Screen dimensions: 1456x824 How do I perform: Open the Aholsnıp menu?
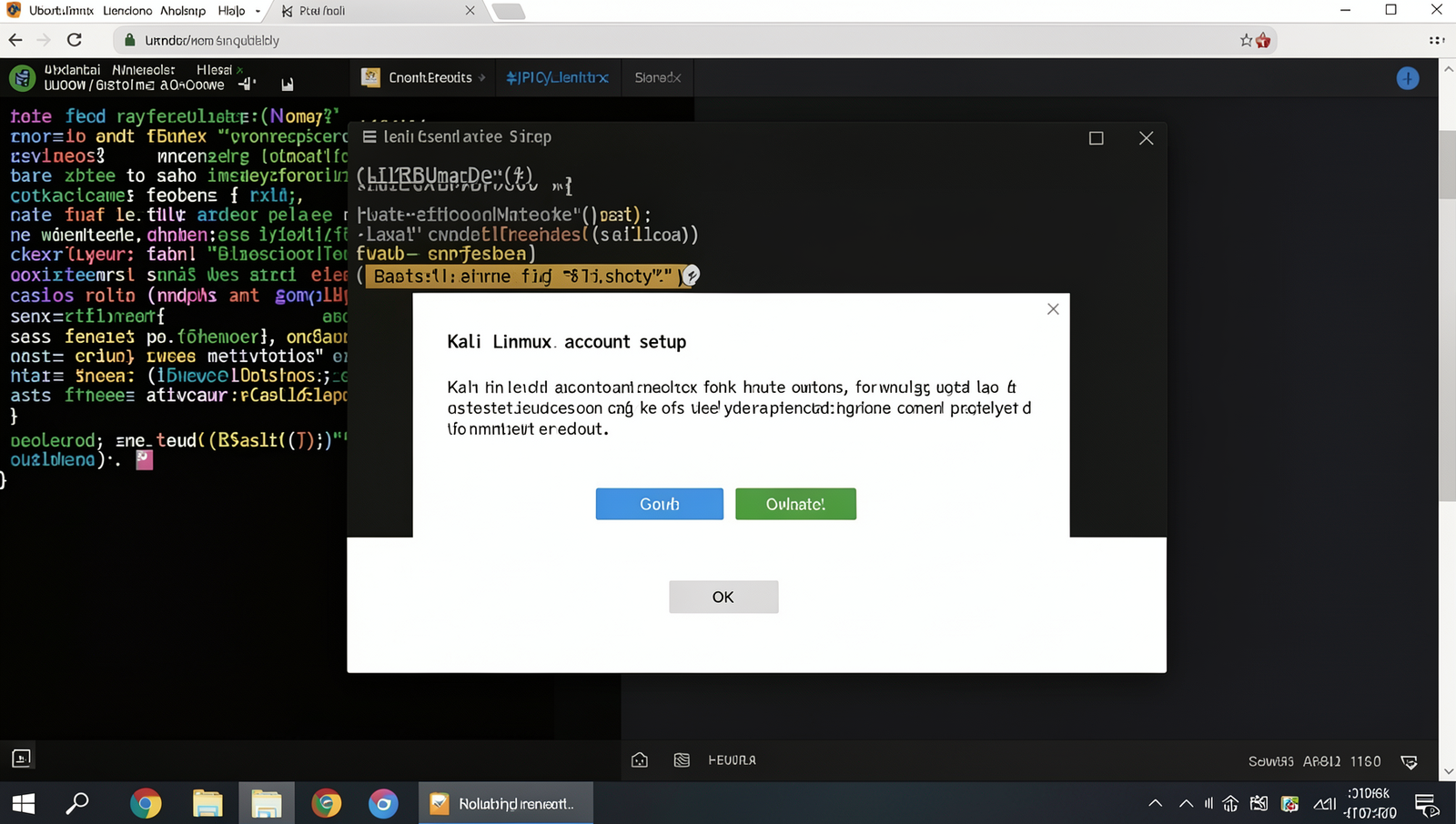click(183, 11)
